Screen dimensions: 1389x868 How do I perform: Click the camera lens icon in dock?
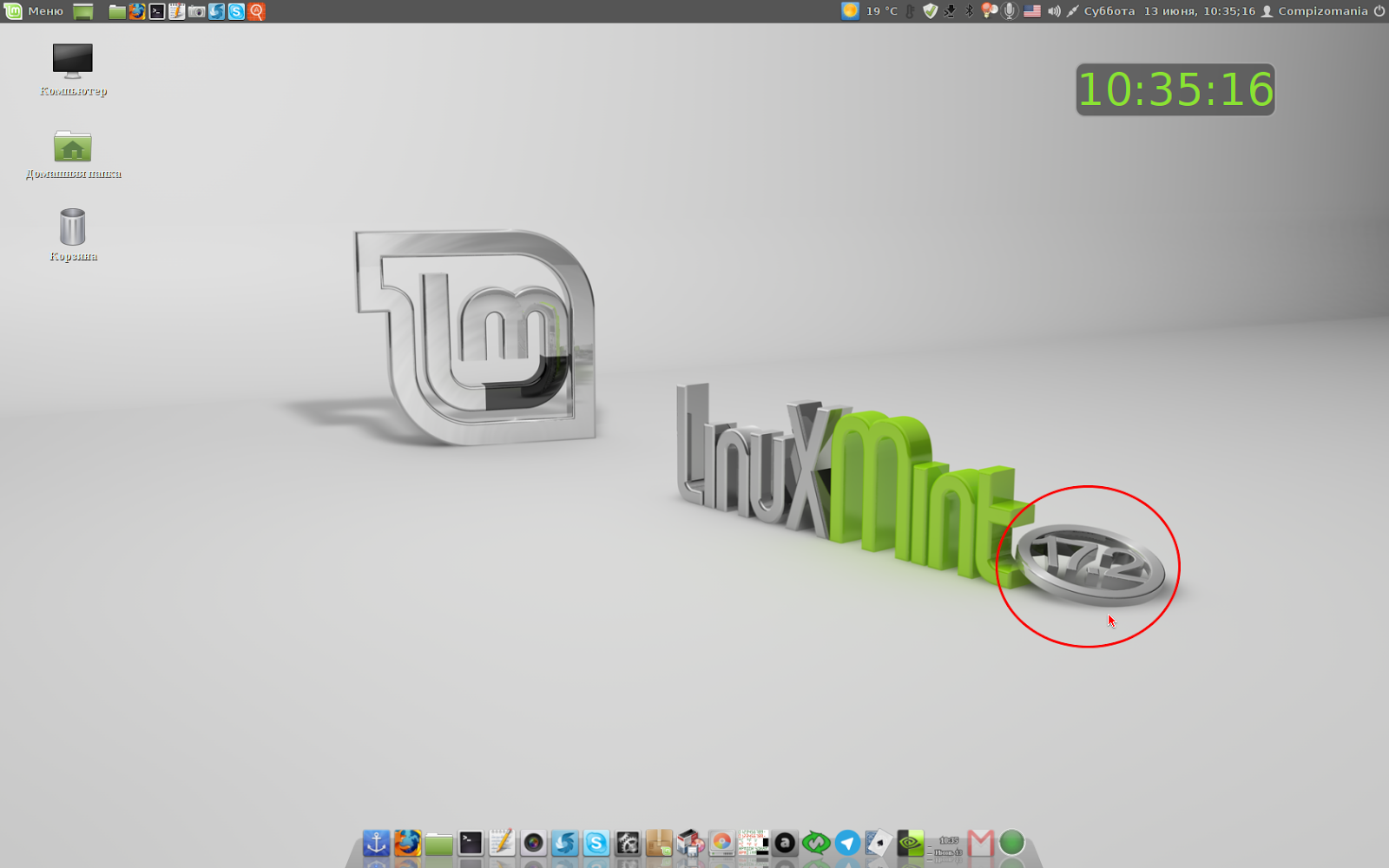(533, 842)
